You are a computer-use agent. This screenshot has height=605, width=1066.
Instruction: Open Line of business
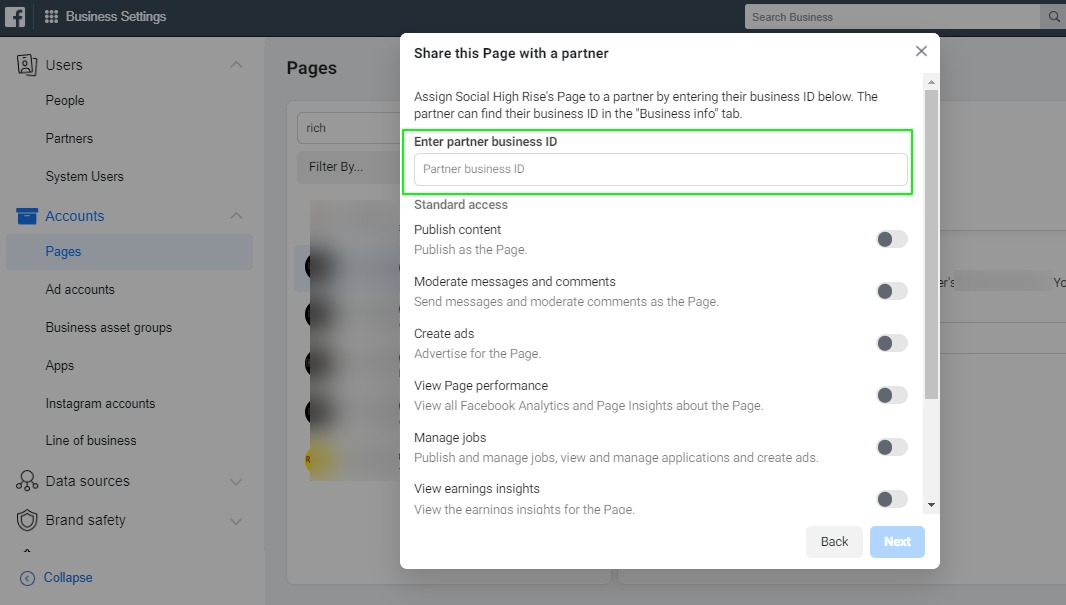pyautogui.click(x=90, y=440)
